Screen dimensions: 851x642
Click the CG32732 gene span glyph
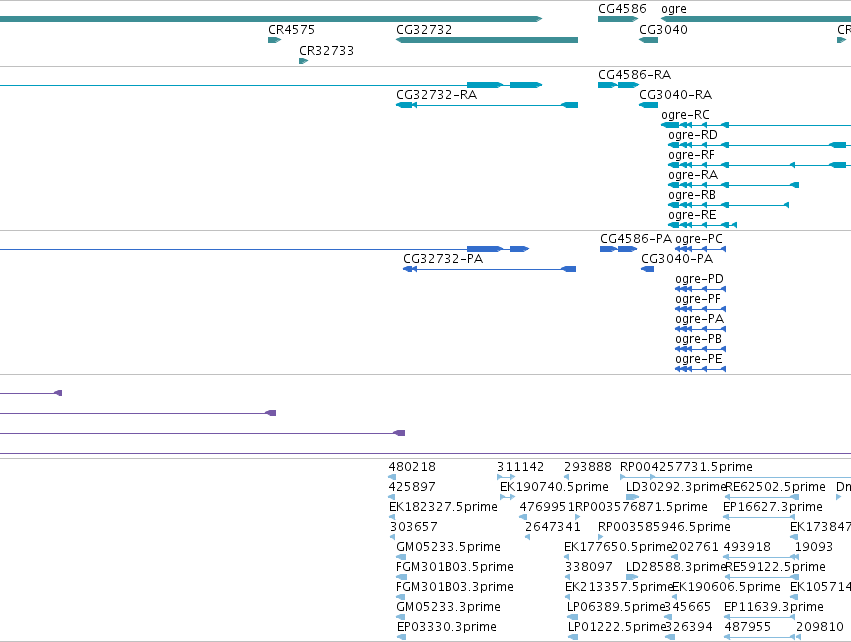pos(487,40)
